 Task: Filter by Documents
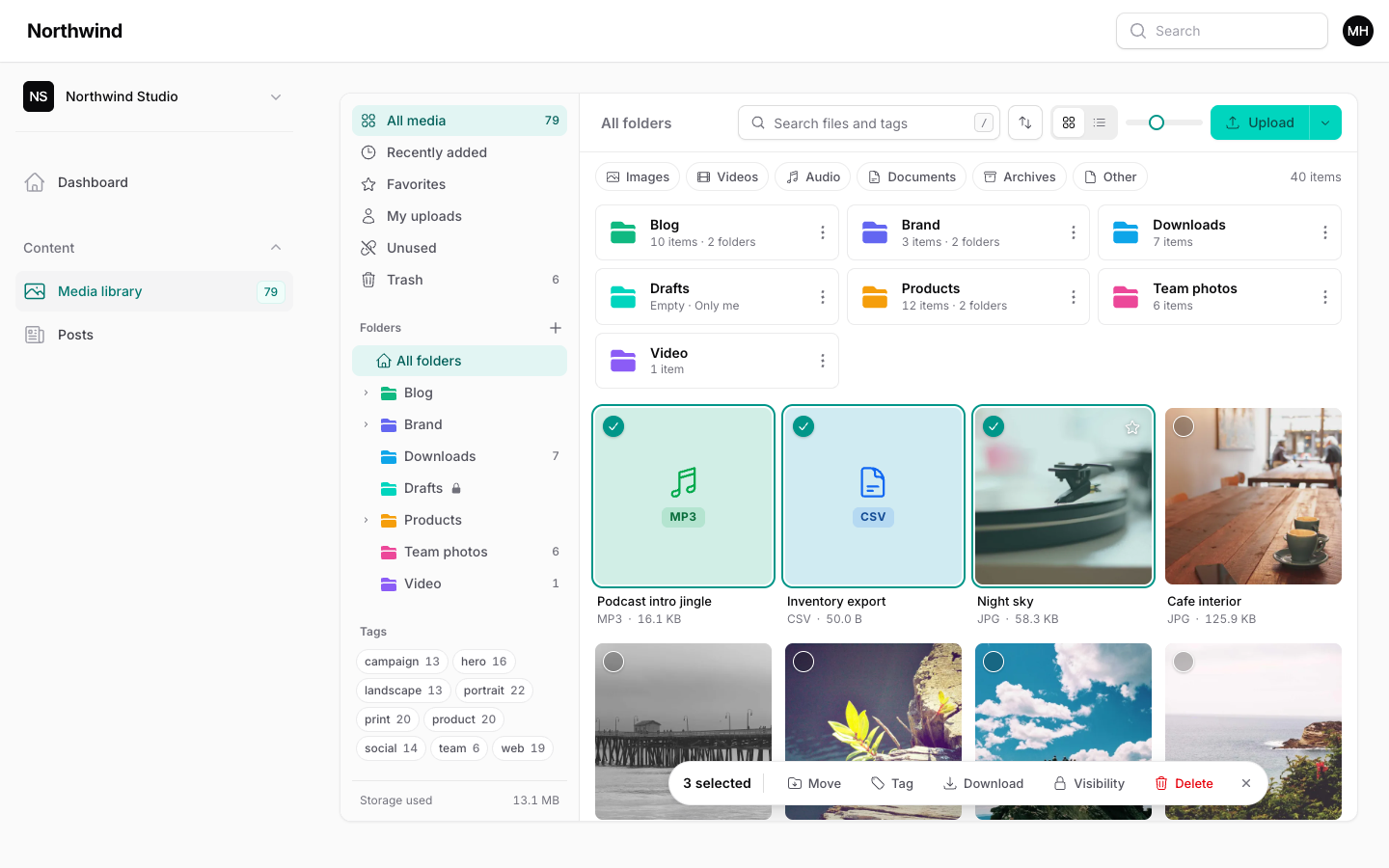tap(912, 176)
